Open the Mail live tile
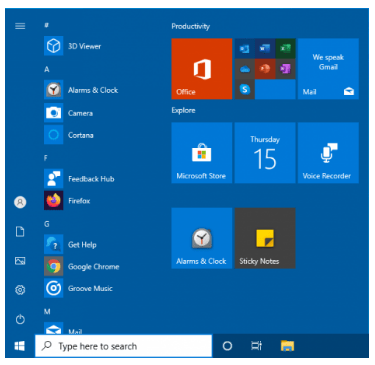Image resolution: width=375 pixels, height=365 pixels. pos(328,69)
